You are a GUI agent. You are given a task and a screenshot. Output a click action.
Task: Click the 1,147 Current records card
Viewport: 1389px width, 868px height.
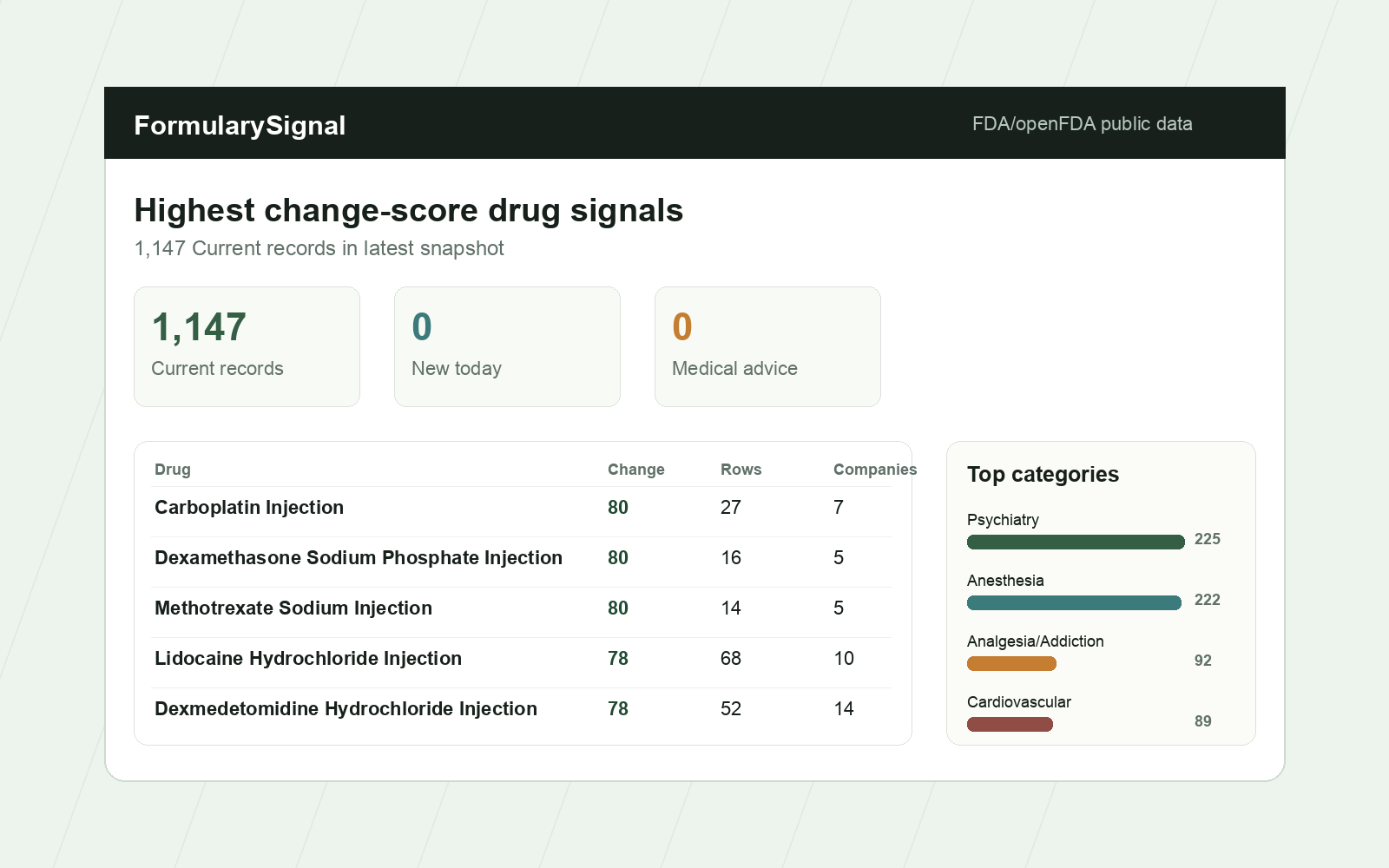point(247,346)
